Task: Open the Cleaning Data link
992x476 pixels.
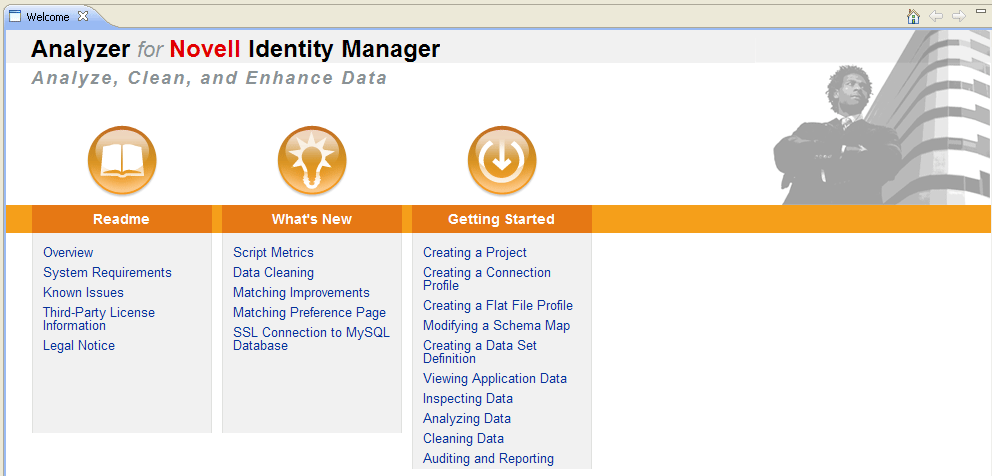Action: point(463,439)
